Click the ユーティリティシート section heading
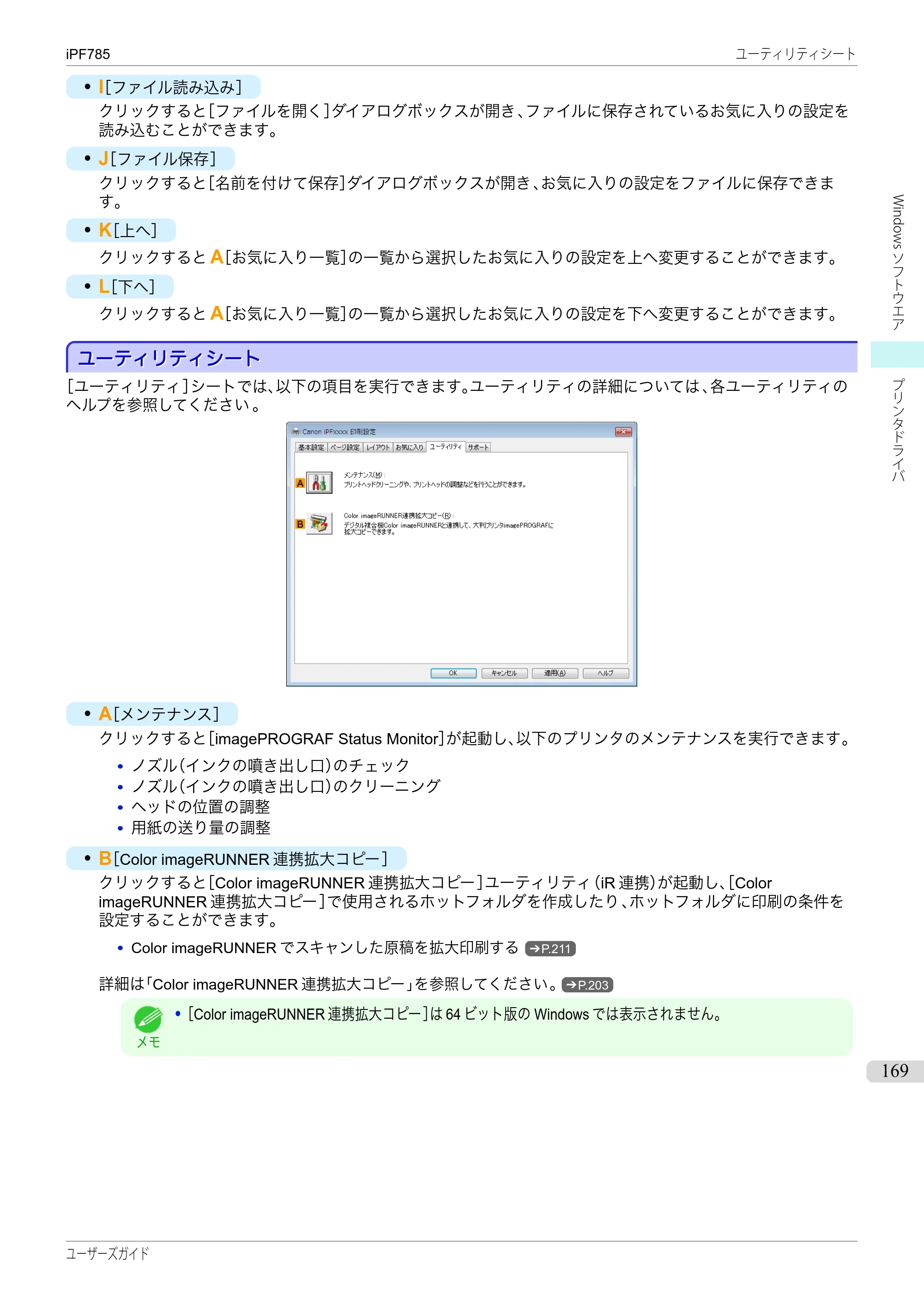This screenshot has height=1307, width=924. tap(169, 358)
